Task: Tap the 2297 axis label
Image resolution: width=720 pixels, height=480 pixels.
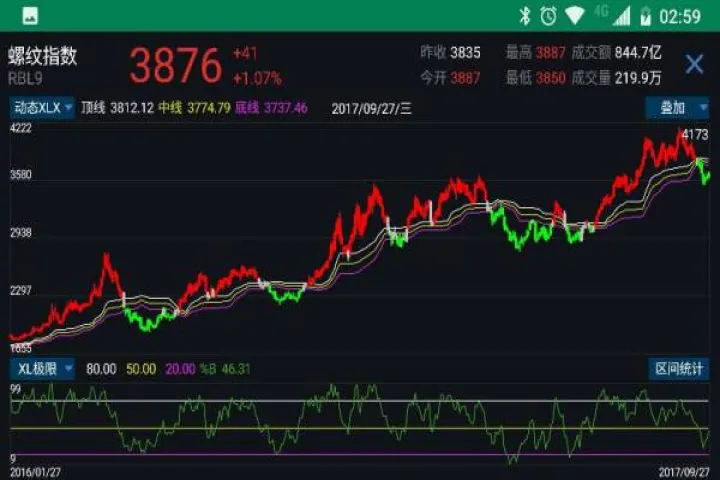Action: click(21, 291)
